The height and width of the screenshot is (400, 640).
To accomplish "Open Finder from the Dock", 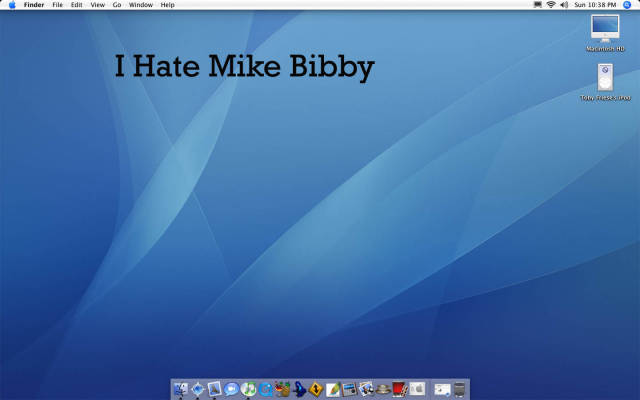I will 181,389.
